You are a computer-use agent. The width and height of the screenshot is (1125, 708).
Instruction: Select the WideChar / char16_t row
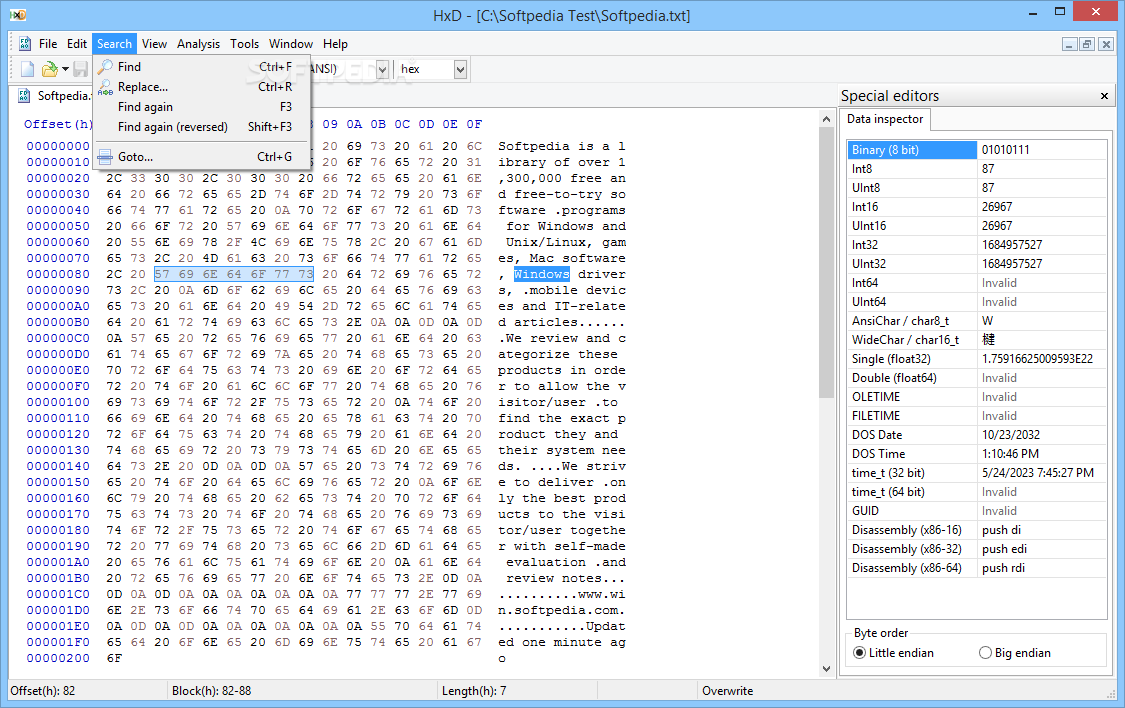click(976, 340)
